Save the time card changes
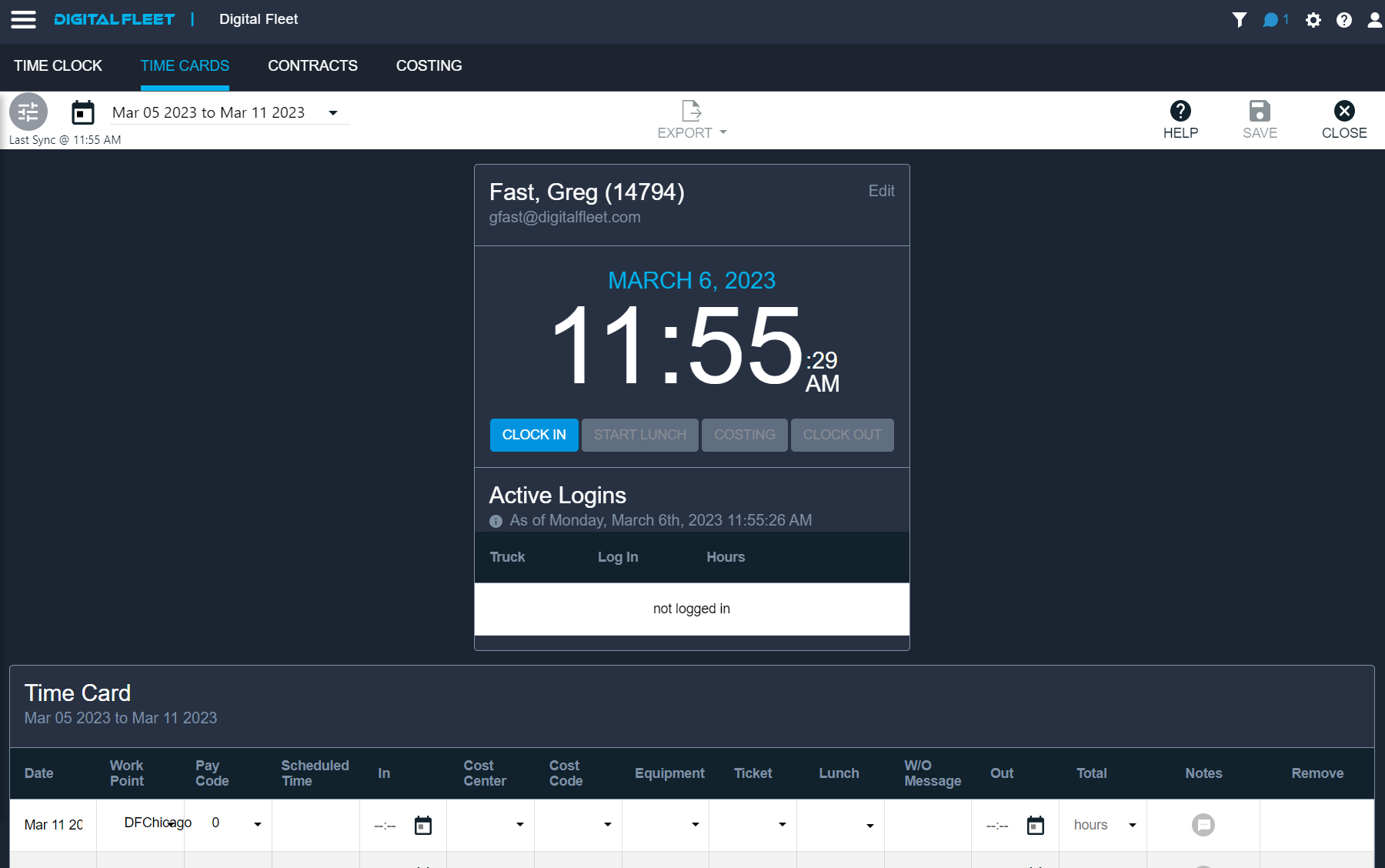Image resolution: width=1385 pixels, height=868 pixels. [1259, 119]
